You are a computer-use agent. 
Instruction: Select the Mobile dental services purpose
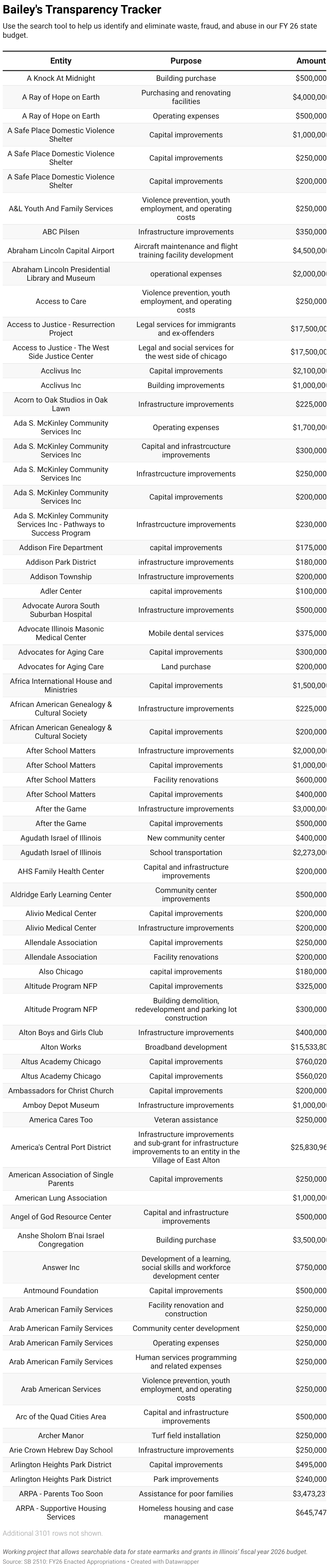click(186, 633)
